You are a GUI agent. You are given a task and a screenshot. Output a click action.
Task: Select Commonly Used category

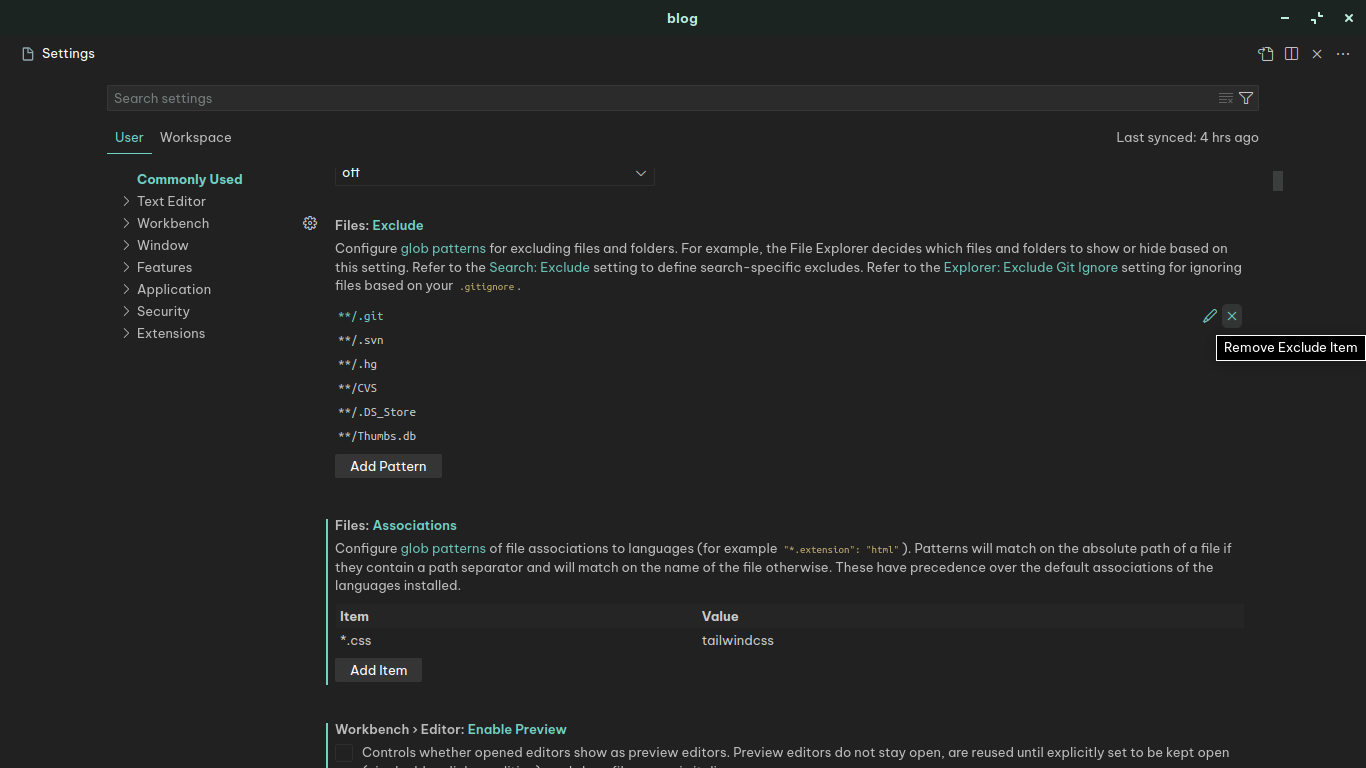(190, 179)
